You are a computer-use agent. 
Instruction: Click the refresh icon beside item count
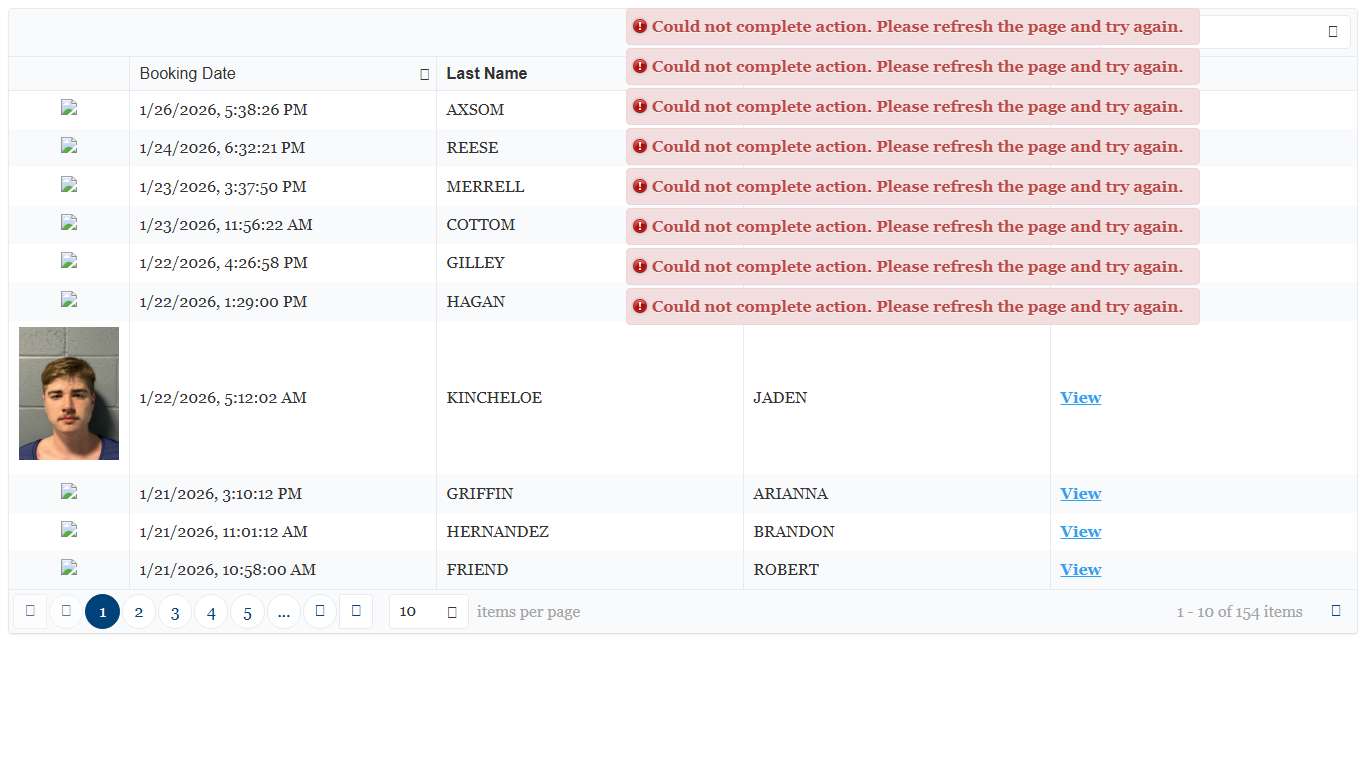1336,611
